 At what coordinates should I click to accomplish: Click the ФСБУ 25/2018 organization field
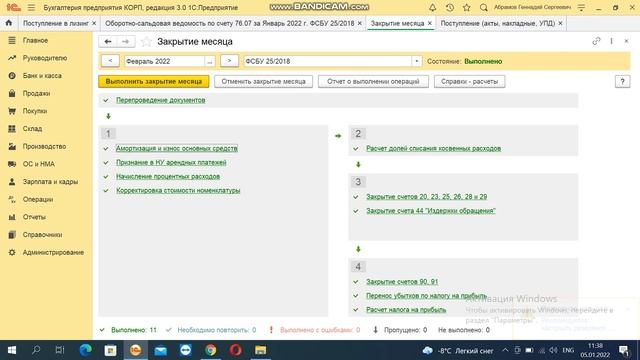coord(327,61)
